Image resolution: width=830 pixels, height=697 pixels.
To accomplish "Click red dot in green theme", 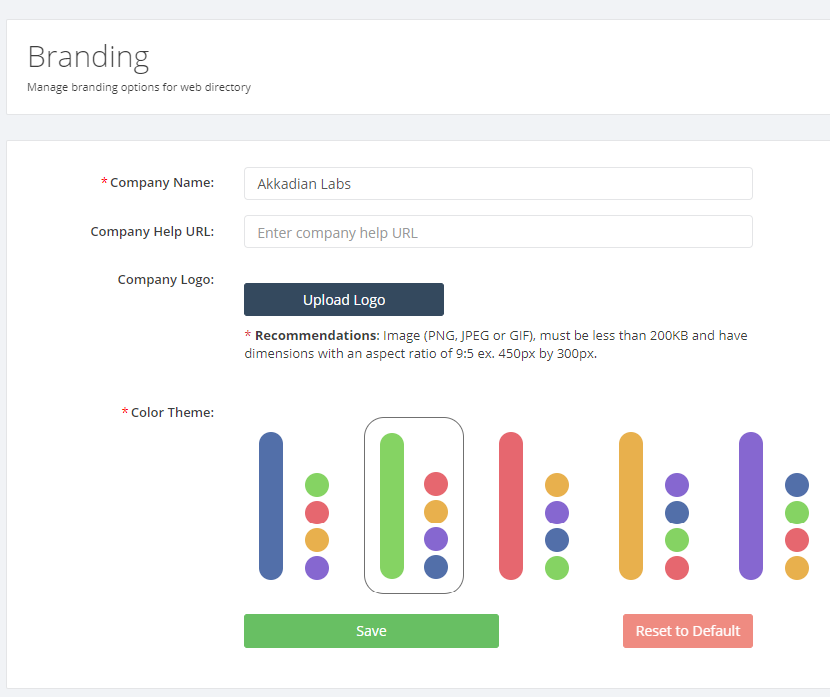I will pyautogui.click(x=436, y=484).
